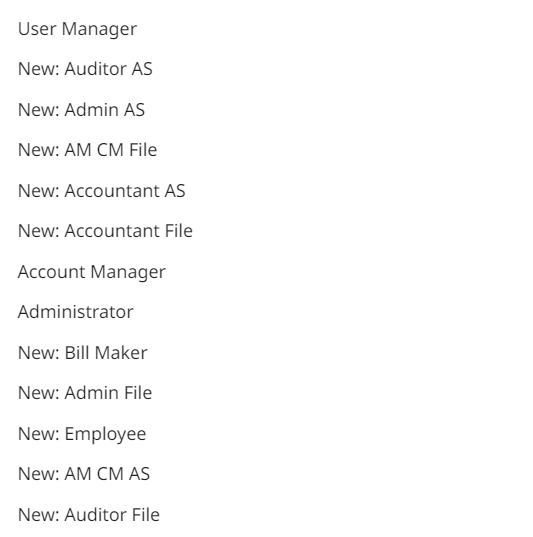Click the Employee text label
This screenshot has width=533, height=537.
click(106, 435)
